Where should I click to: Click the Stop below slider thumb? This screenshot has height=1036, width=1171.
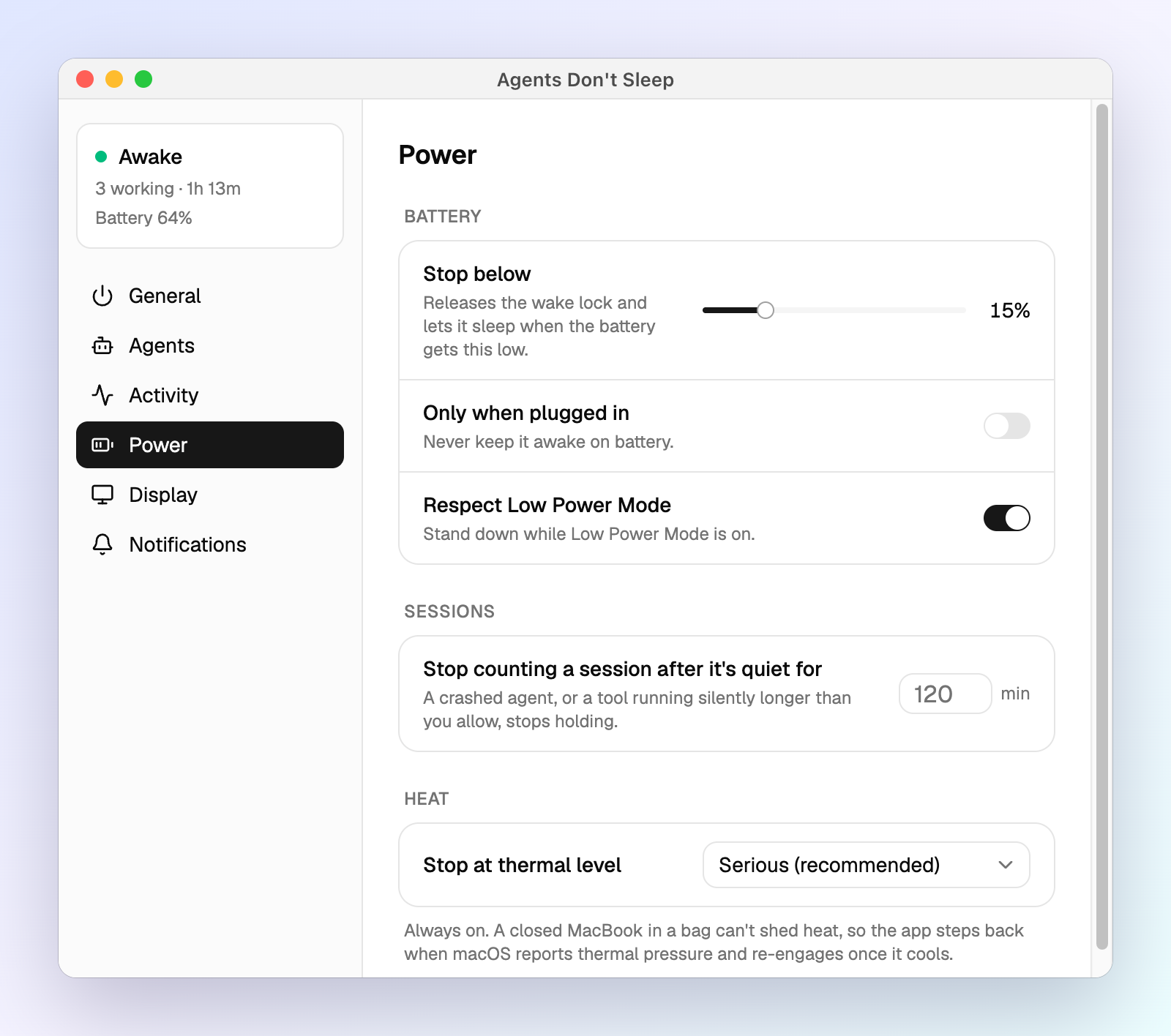(766, 310)
